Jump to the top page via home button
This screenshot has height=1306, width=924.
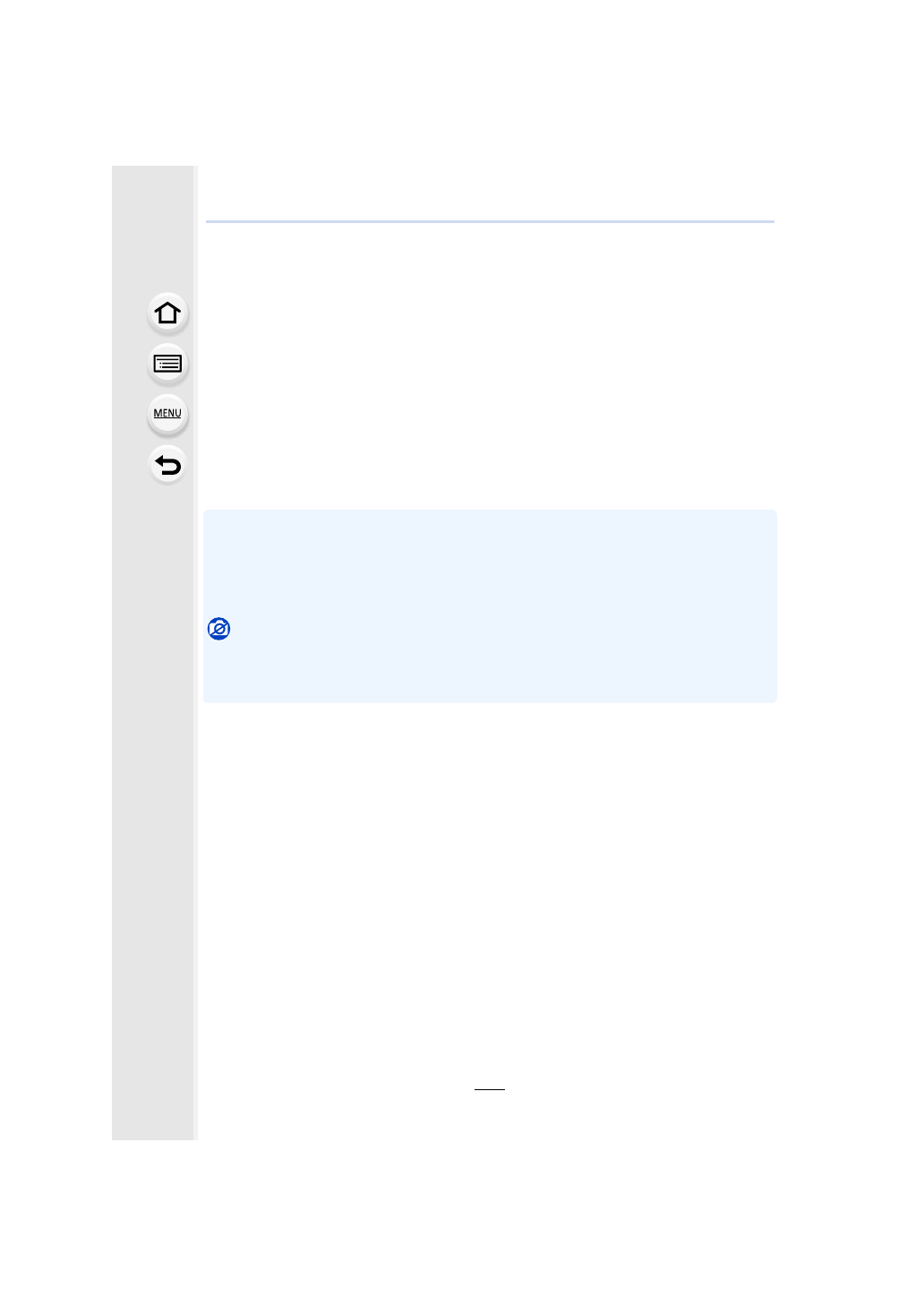[x=167, y=314]
